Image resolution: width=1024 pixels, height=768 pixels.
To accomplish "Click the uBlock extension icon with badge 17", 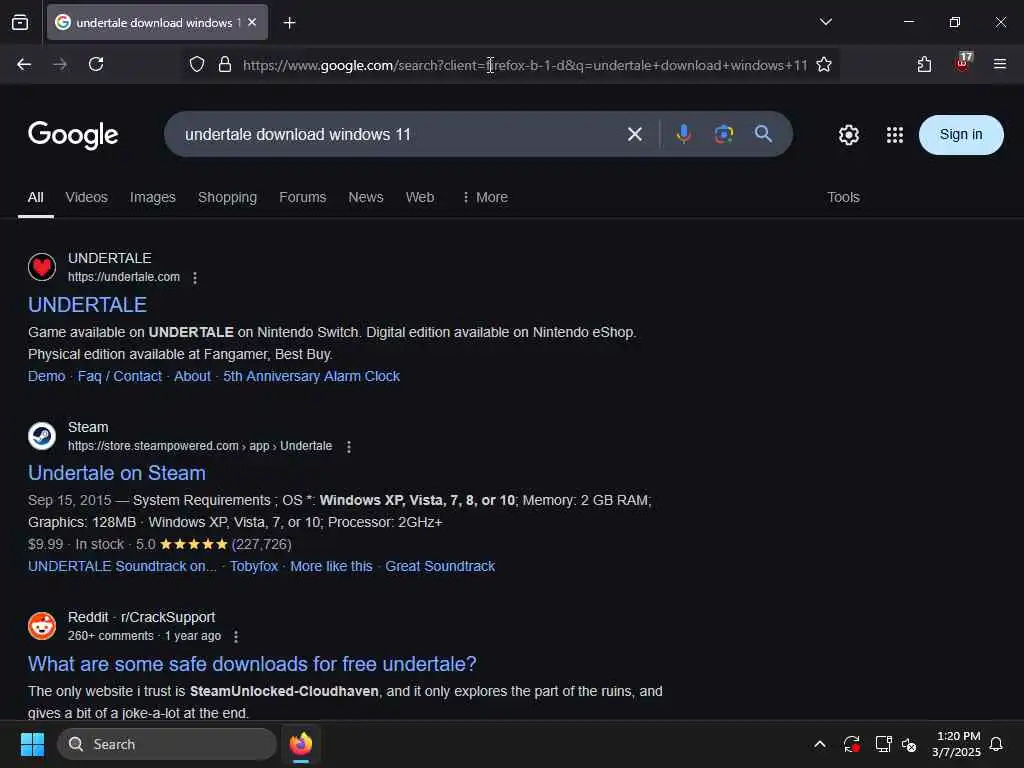I will click(963, 63).
